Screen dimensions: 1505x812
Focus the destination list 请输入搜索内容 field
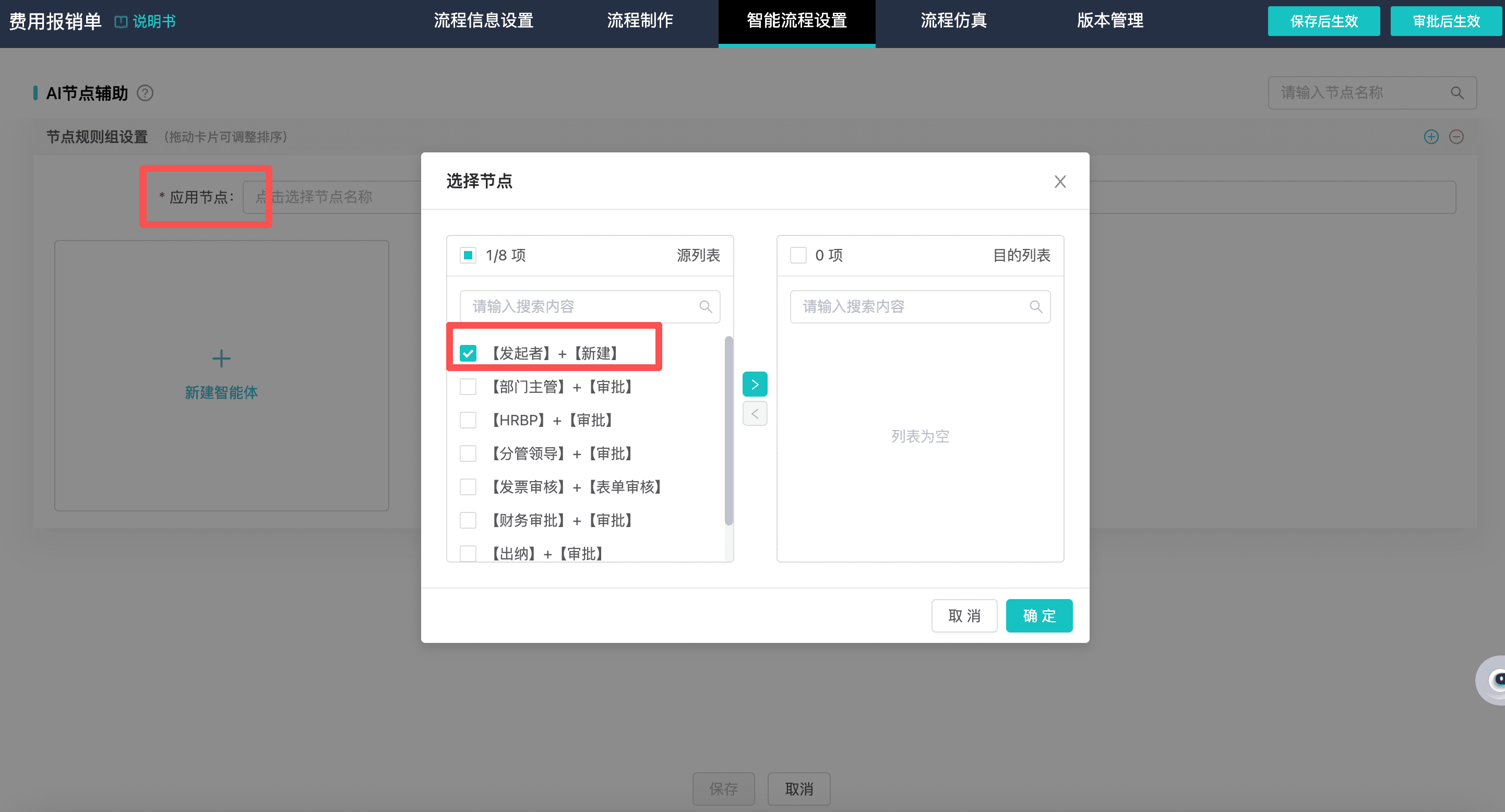(x=919, y=307)
